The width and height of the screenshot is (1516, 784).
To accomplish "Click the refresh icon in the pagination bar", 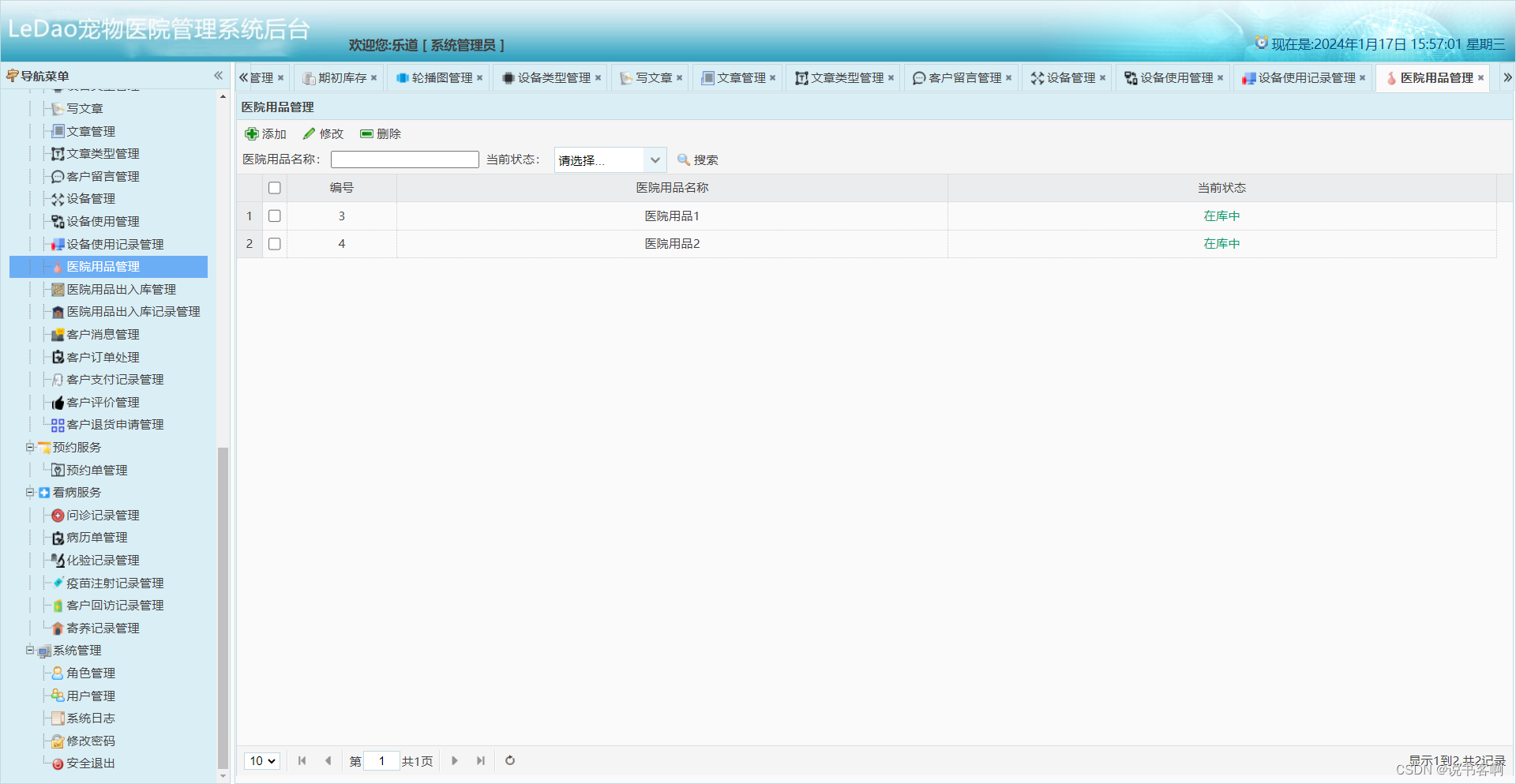I will click(509, 760).
